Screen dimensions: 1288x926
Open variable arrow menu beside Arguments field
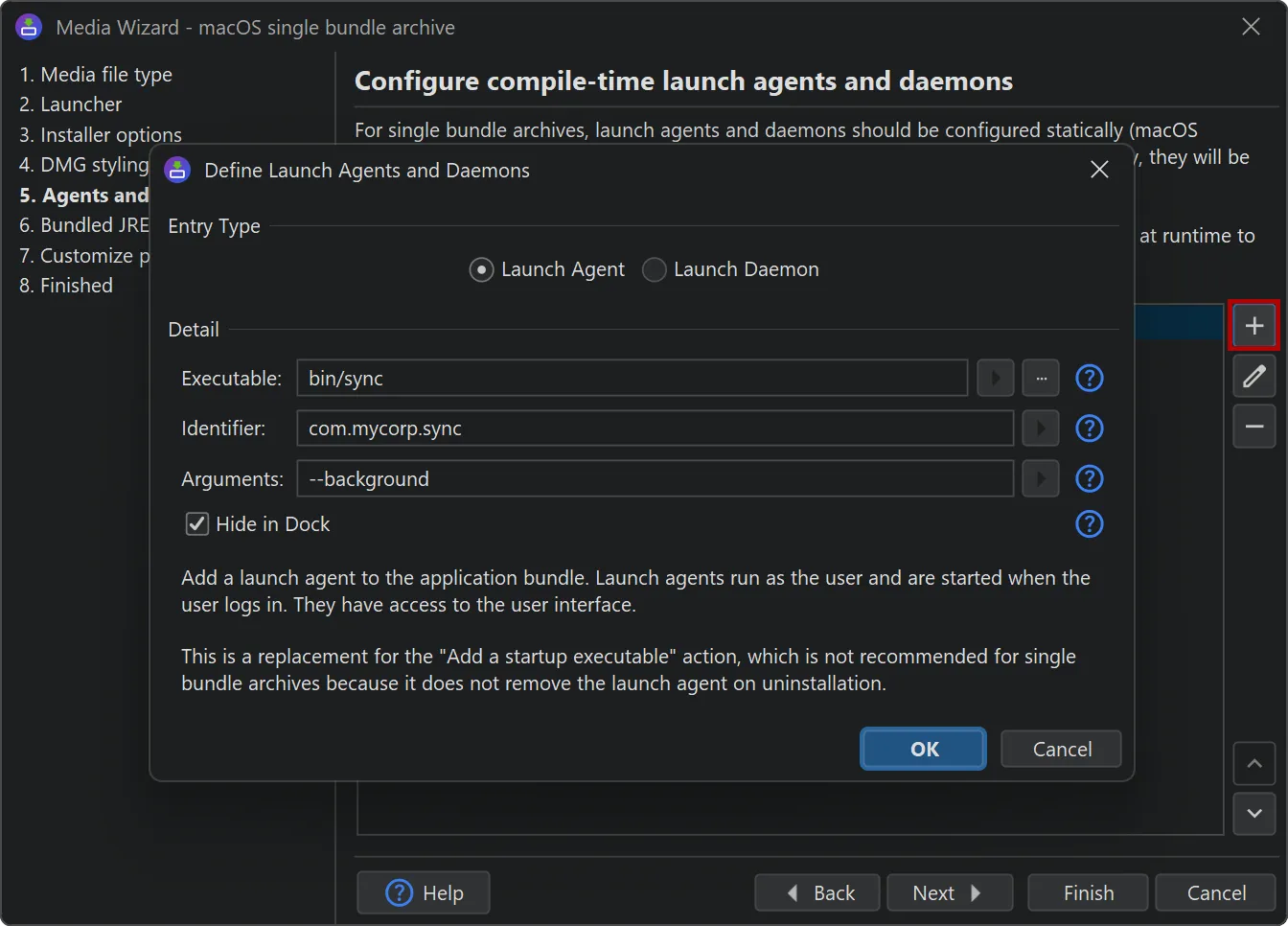(1040, 478)
